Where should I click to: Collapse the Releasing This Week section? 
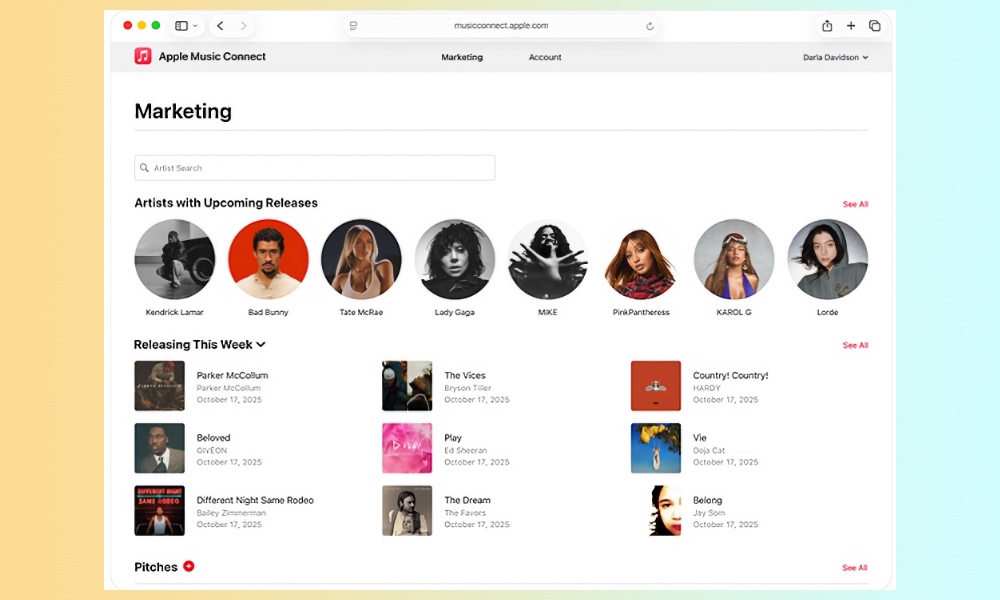tap(261, 344)
